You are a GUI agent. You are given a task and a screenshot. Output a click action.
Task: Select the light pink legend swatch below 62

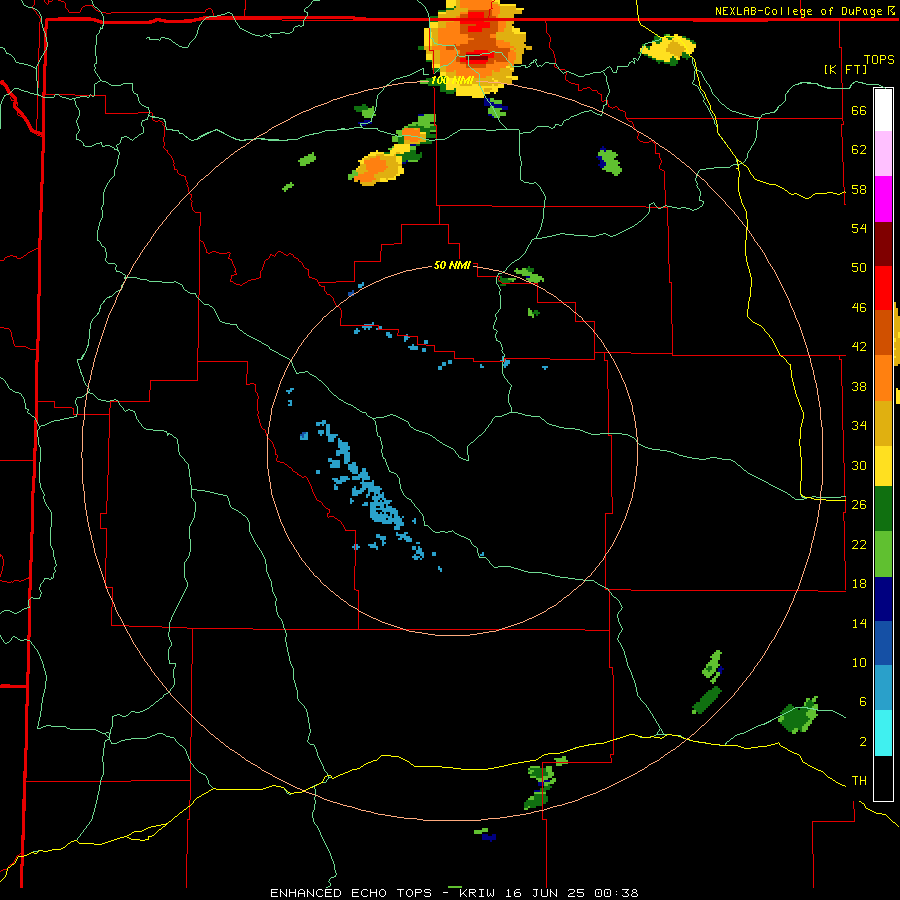pyautogui.click(x=883, y=153)
